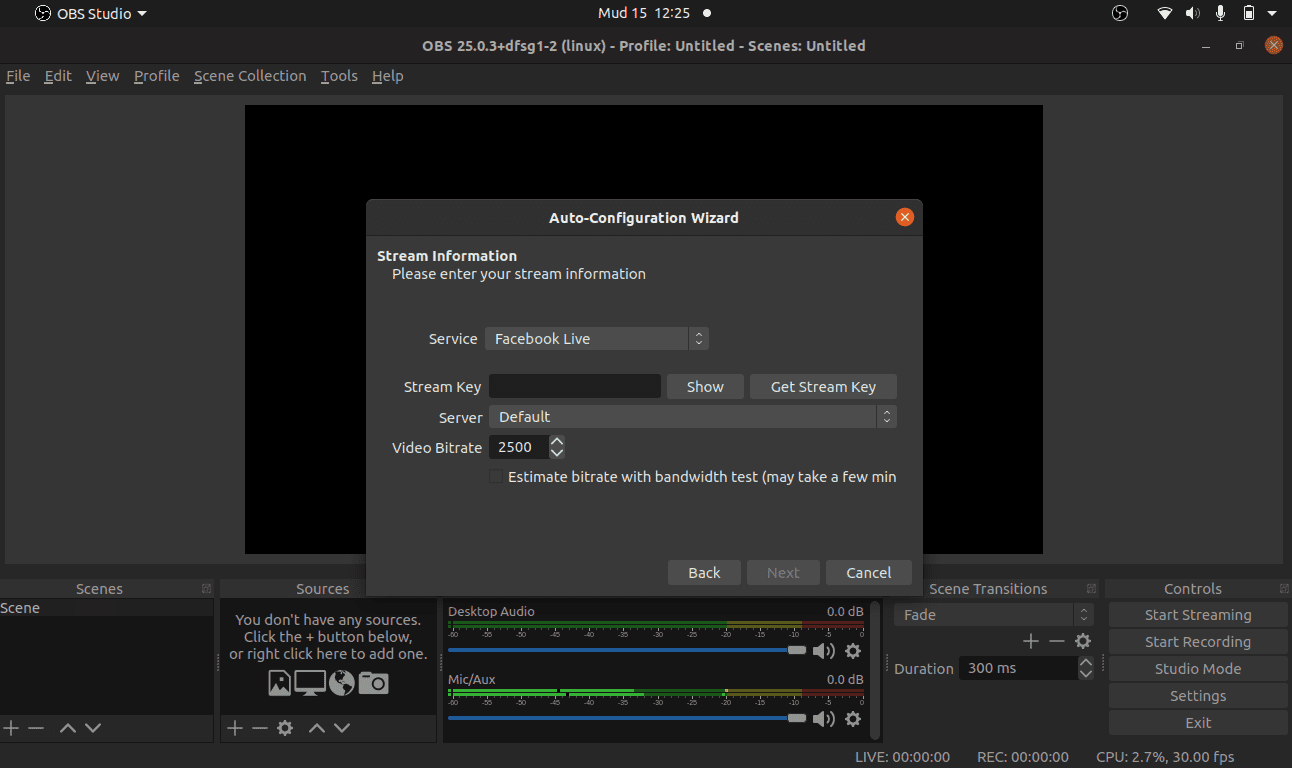Open Mic/Aux settings gear

point(853,719)
